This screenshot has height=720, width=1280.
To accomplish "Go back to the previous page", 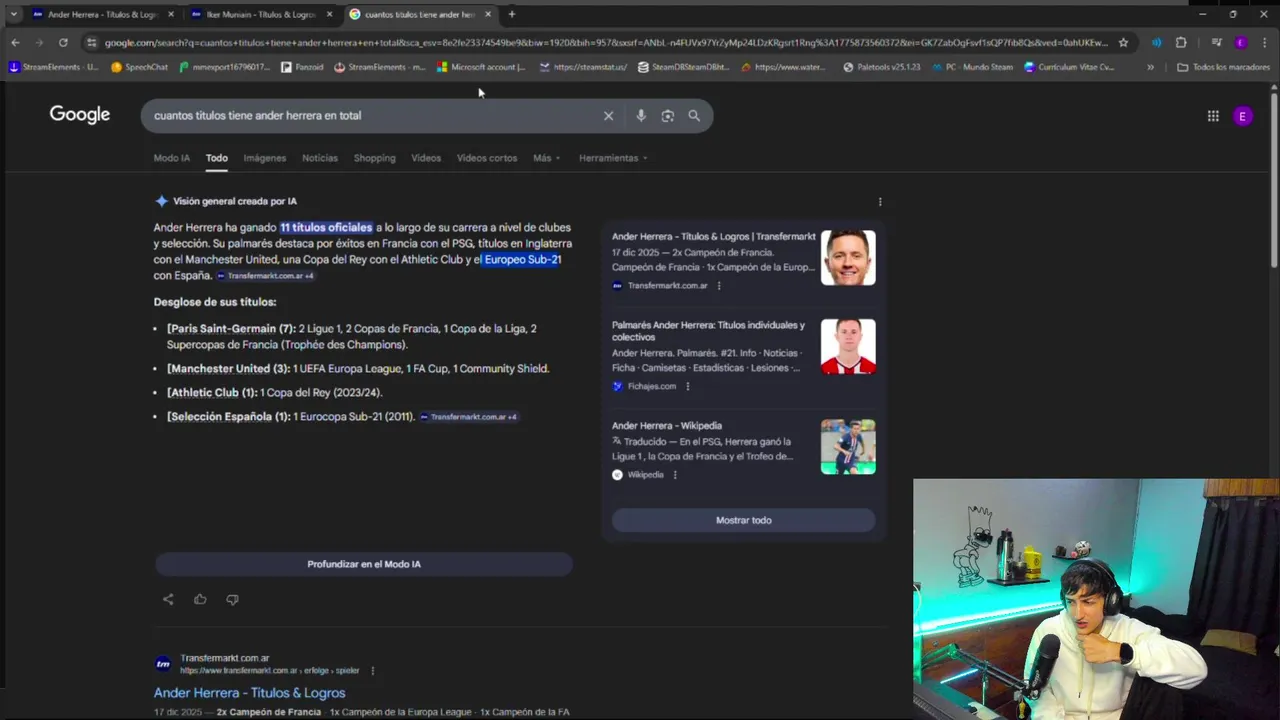I will click(15, 42).
